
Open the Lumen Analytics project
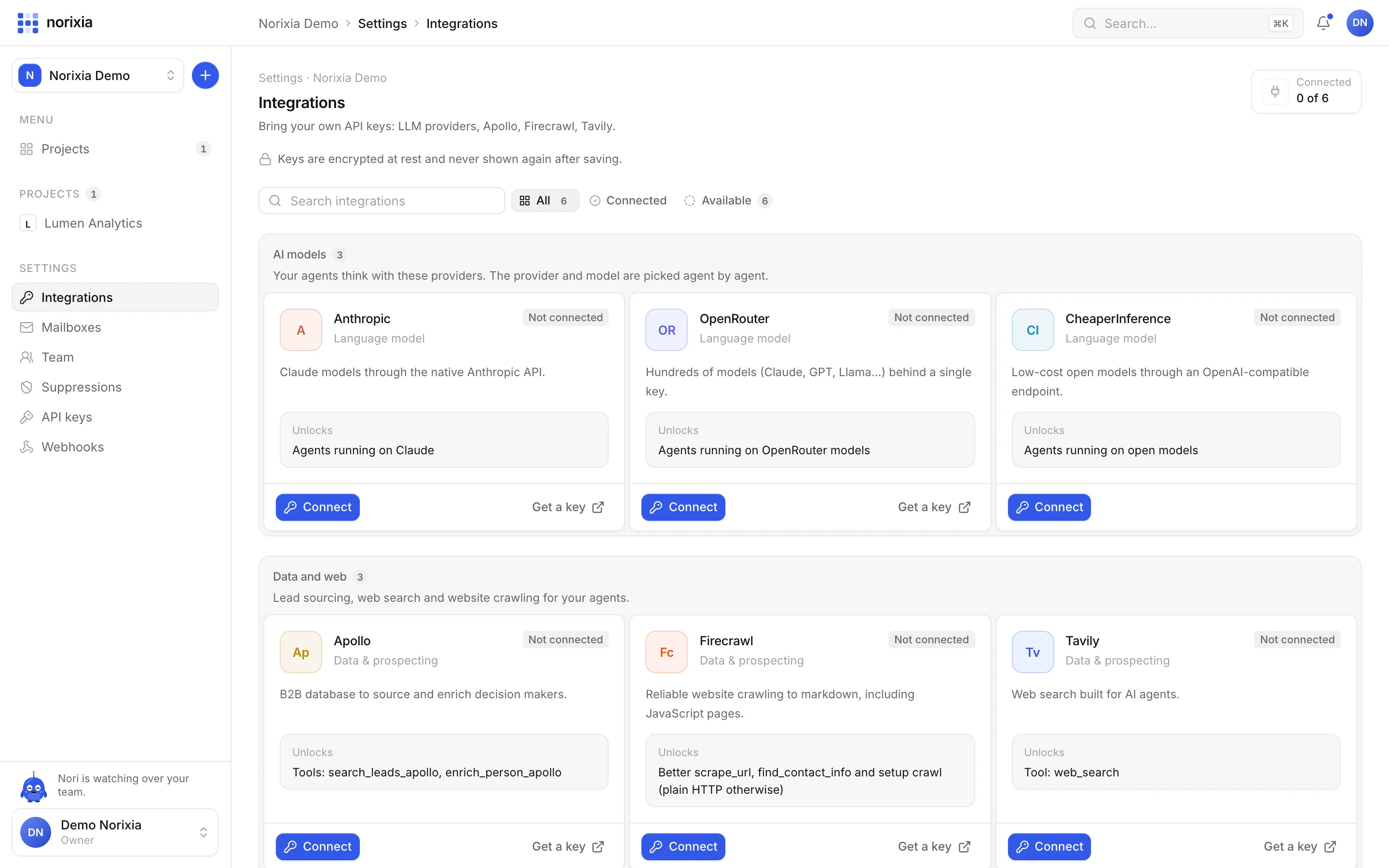pyautogui.click(x=115, y=223)
